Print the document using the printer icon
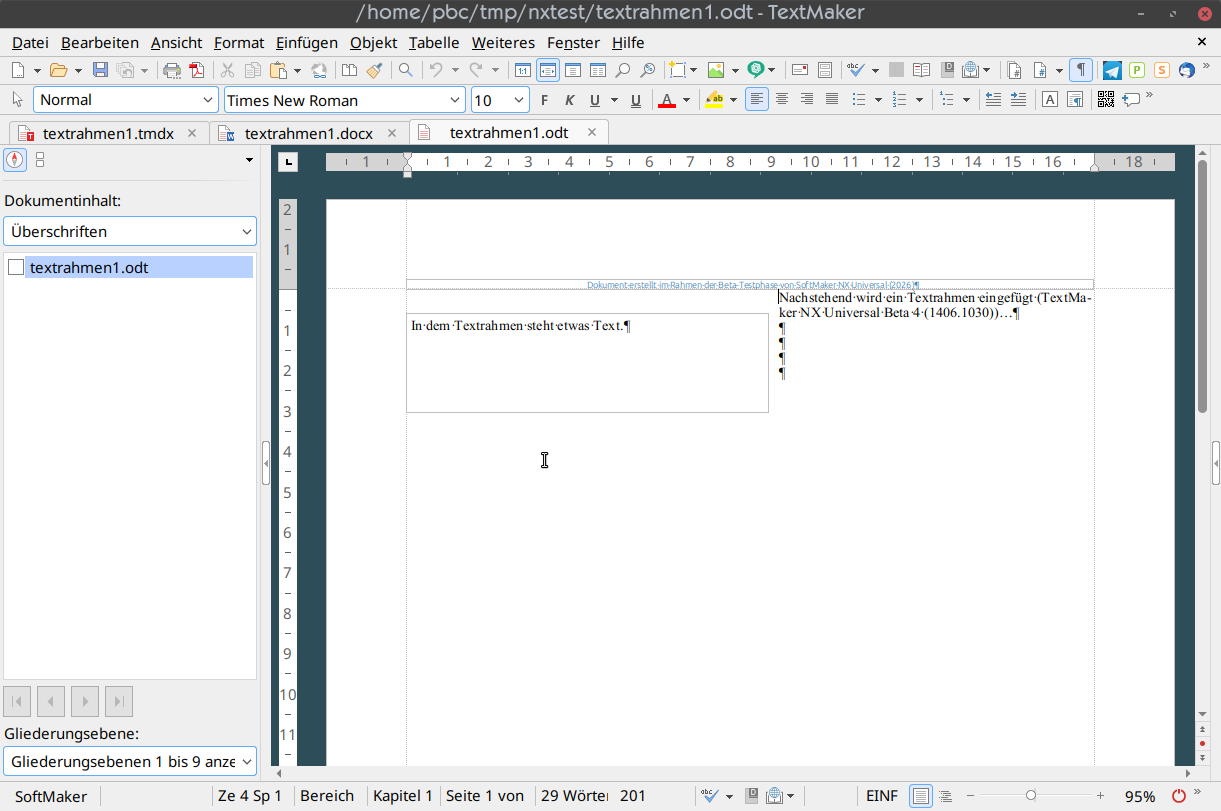This screenshot has width=1221, height=811. [x=172, y=70]
